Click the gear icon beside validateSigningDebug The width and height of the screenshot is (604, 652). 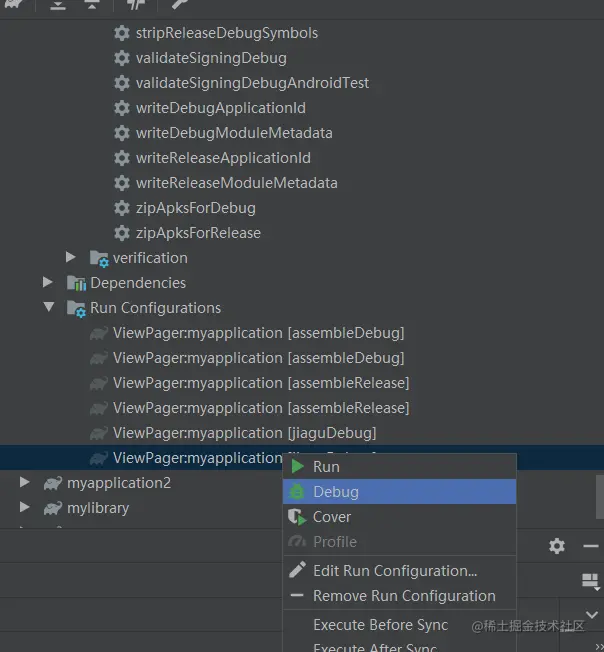(x=122, y=58)
